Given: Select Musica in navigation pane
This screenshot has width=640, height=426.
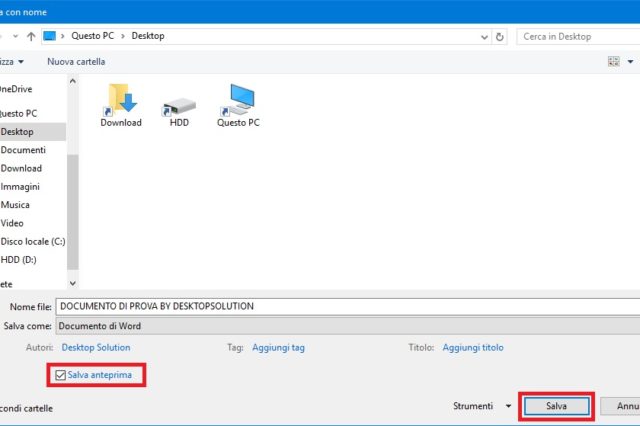Looking at the screenshot, I should pos(15,205).
